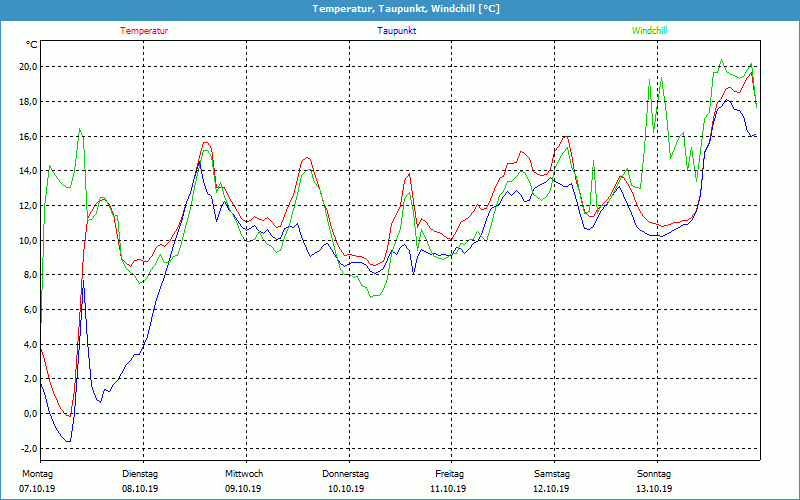Click the -2,0 y-axis value

[x=29, y=448]
